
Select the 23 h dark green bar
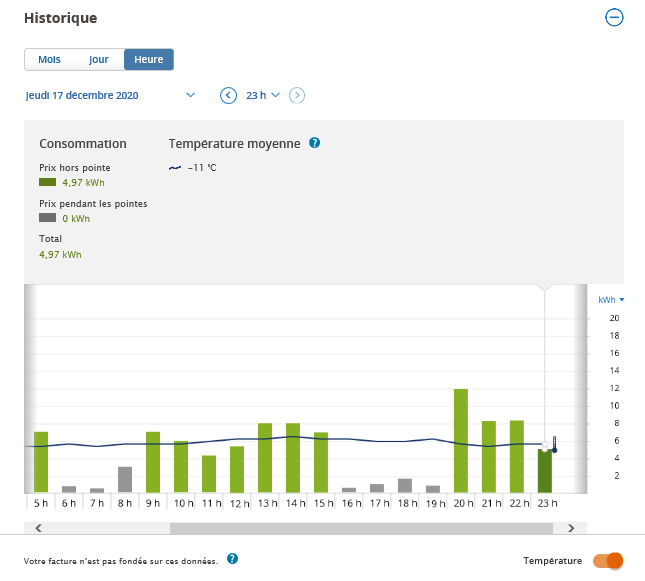click(543, 472)
